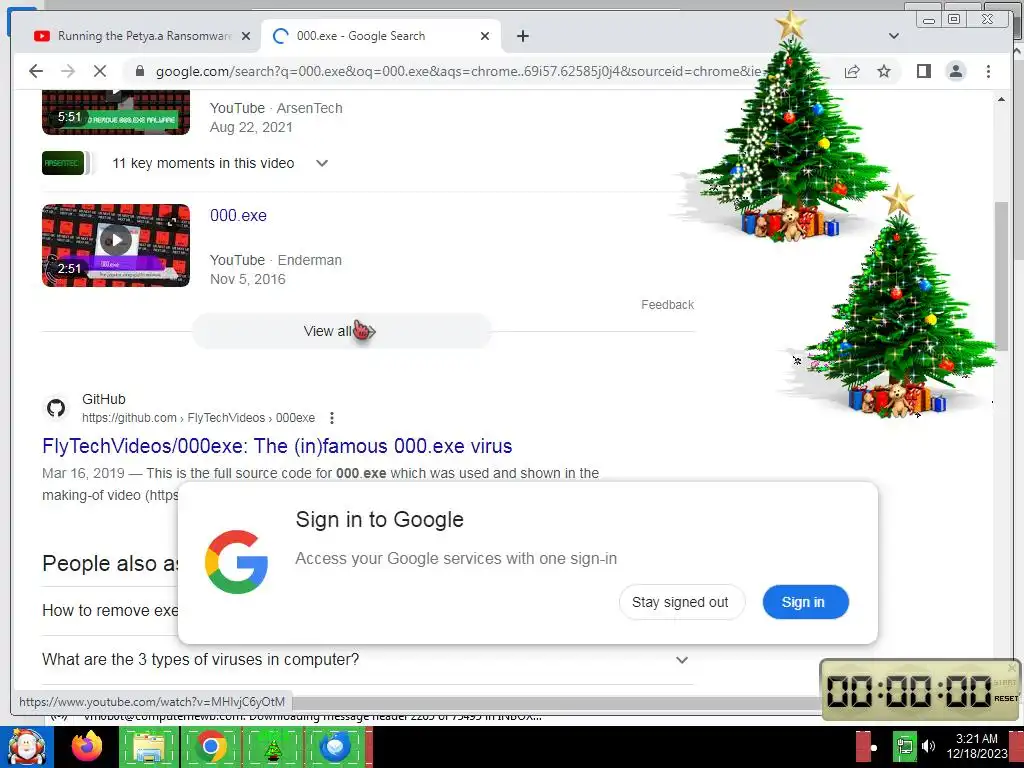
Task: Expand the How to remove exe question
Action: [x=110, y=611]
